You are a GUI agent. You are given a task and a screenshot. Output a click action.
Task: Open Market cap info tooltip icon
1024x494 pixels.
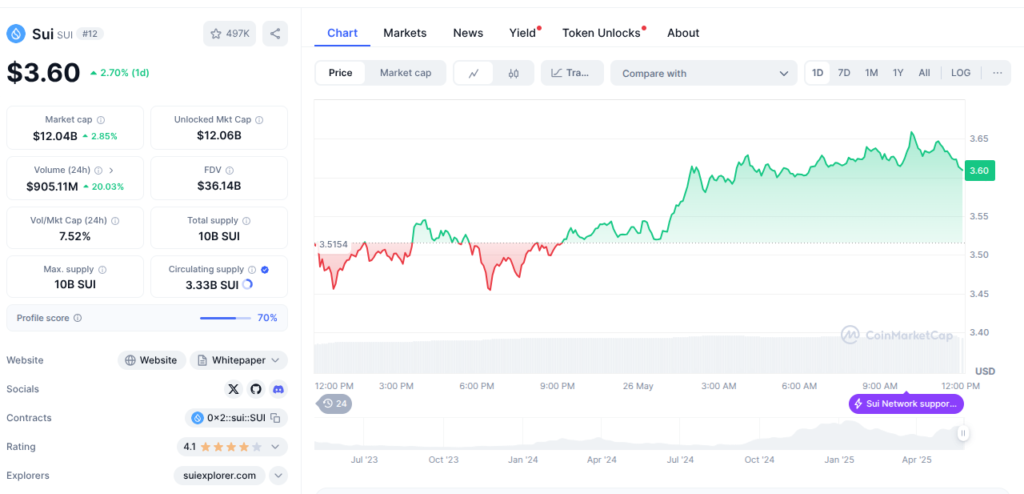click(x=101, y=120)
